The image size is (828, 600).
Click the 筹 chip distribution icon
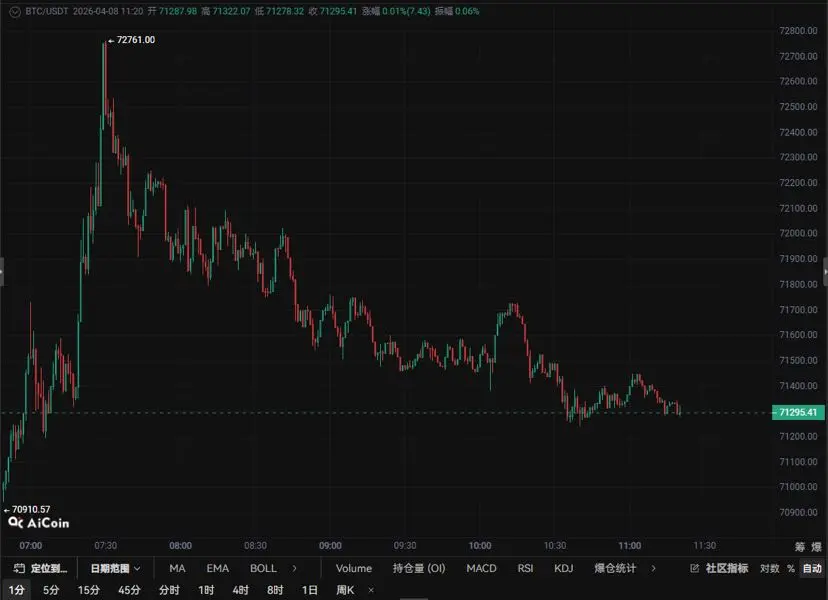[800, 547]
